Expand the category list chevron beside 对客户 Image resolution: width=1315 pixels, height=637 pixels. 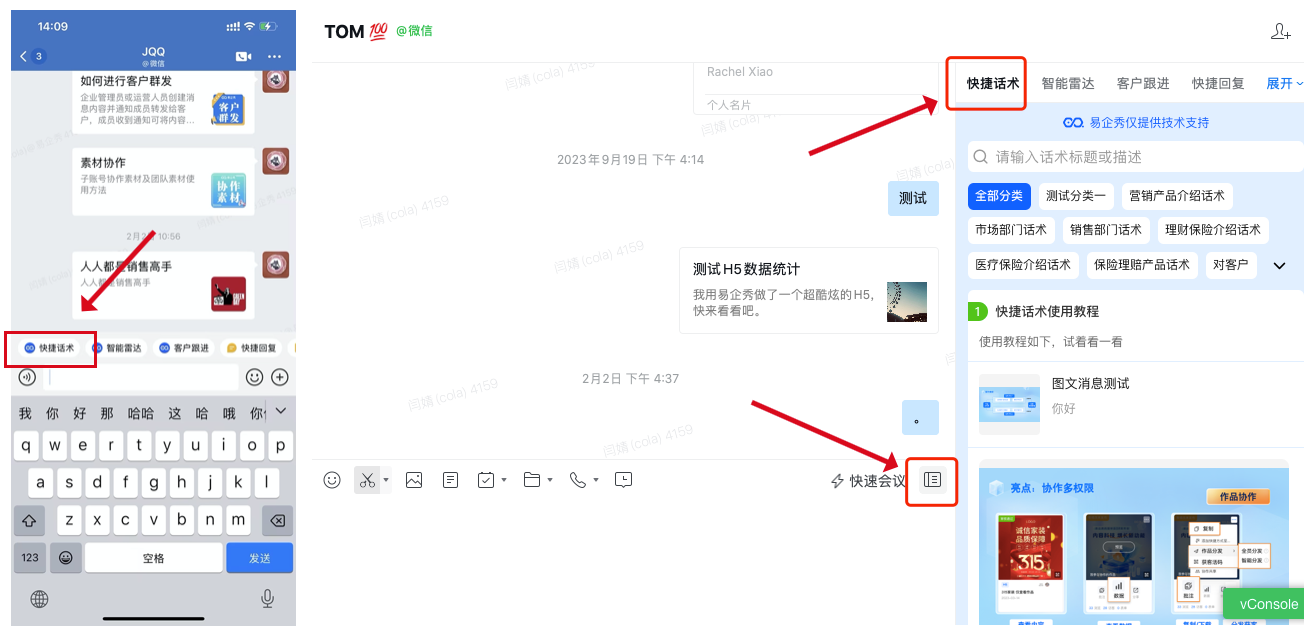(x=1279, y=266)
